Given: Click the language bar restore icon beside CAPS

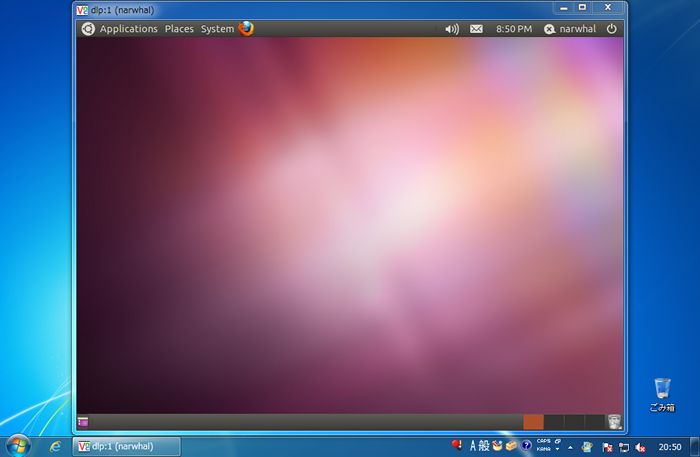Looking at the screenshot, I should [558, 441].
